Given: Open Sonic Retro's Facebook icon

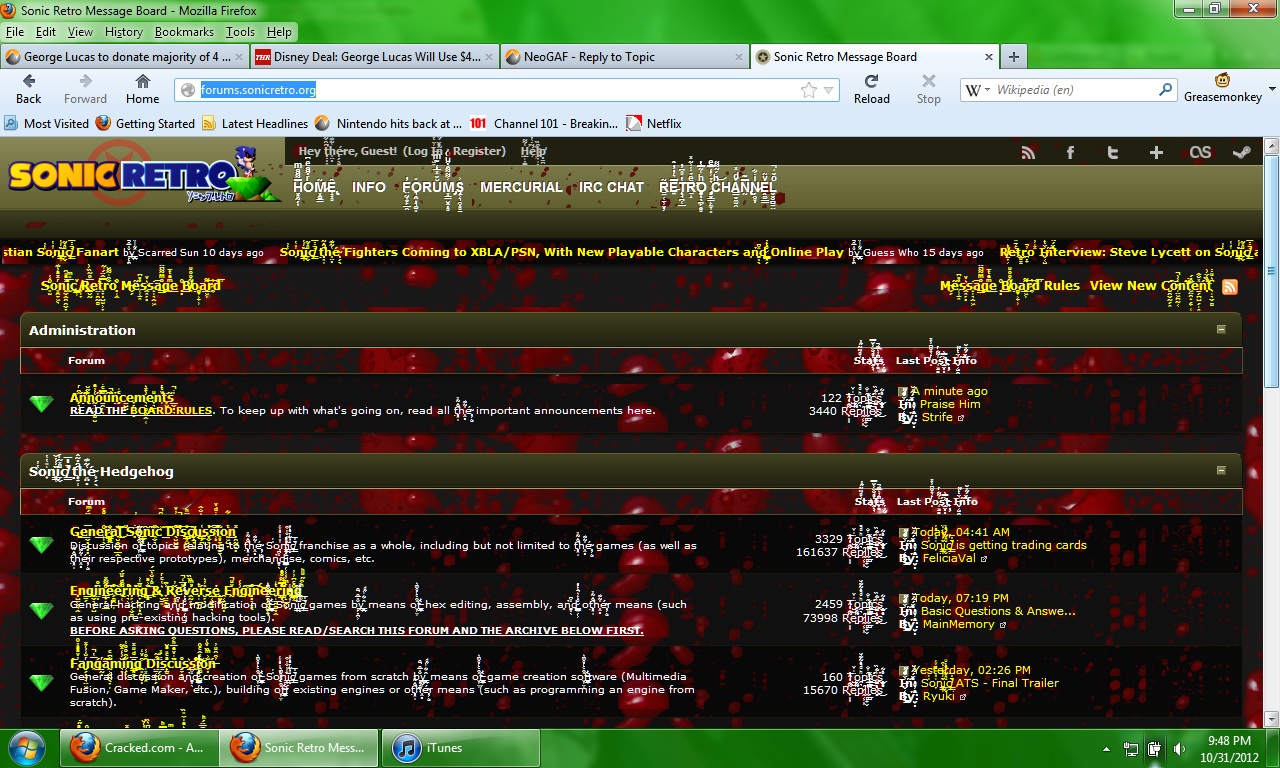Looking at the screenshot, I should click(1070, 153).
